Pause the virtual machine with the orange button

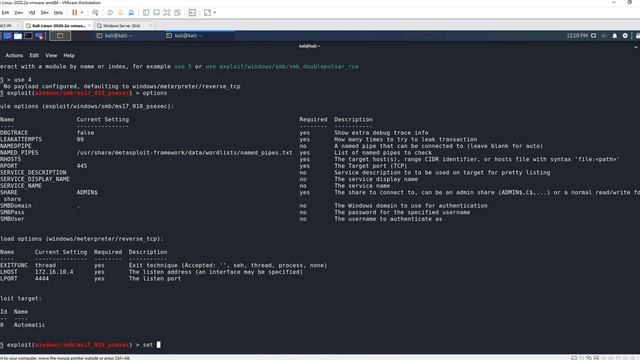(74, 13)
